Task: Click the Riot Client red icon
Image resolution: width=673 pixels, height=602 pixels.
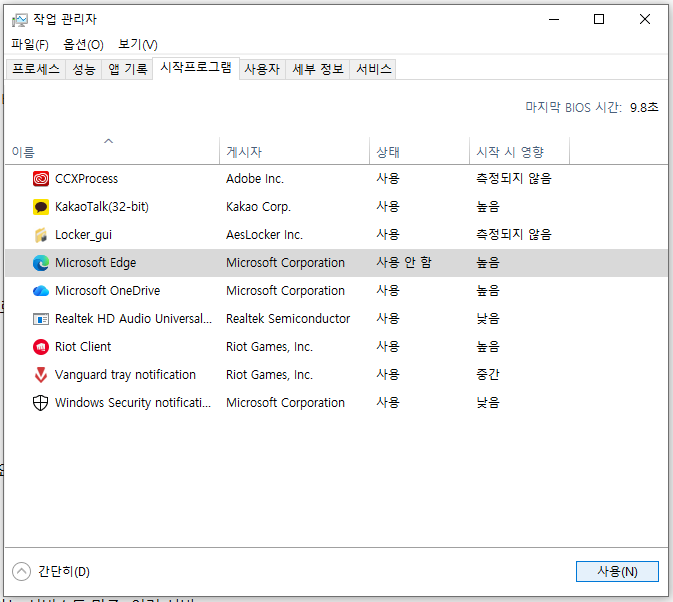Action: coord(41,347)
